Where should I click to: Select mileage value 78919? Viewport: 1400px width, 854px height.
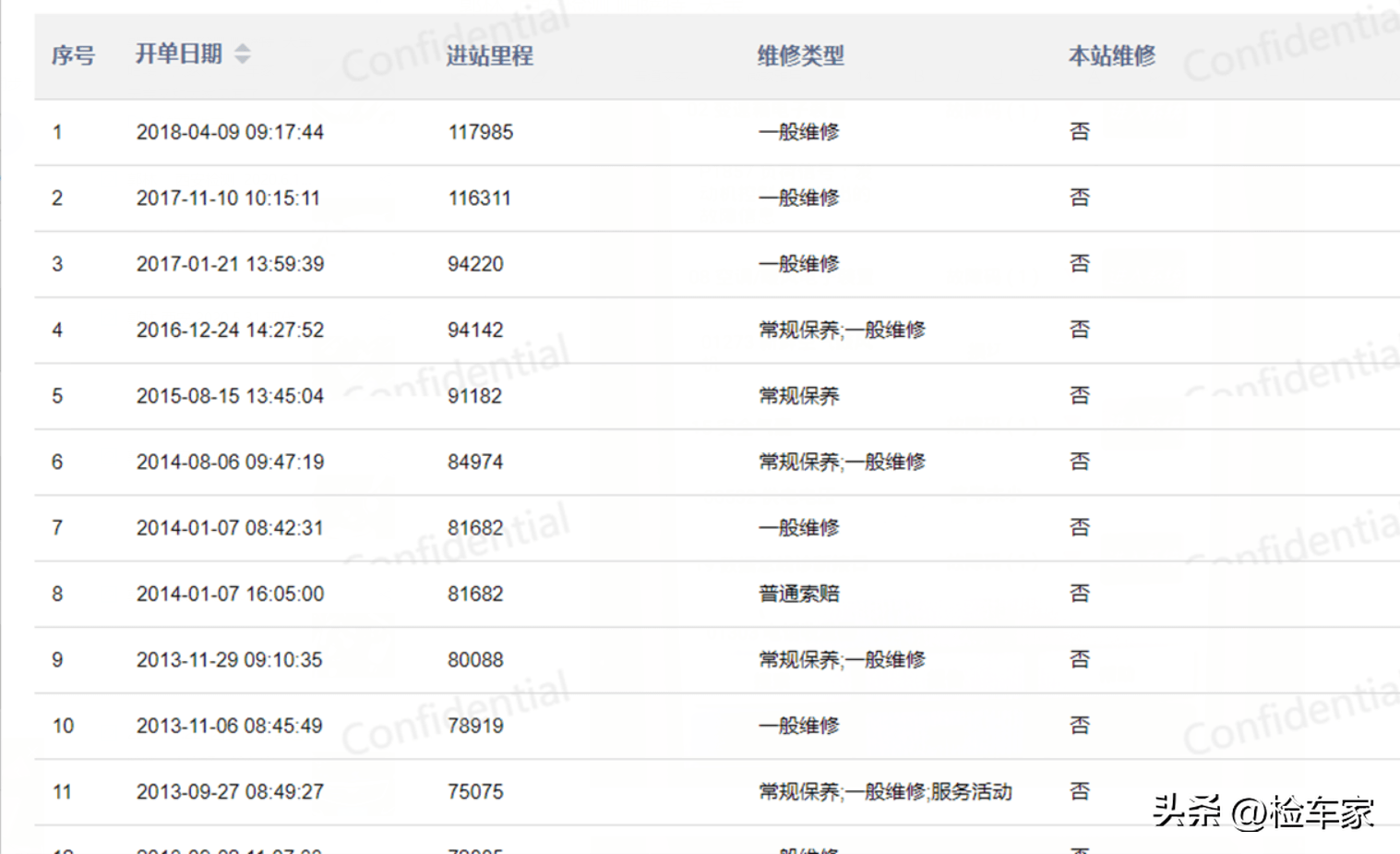[475, 726]
